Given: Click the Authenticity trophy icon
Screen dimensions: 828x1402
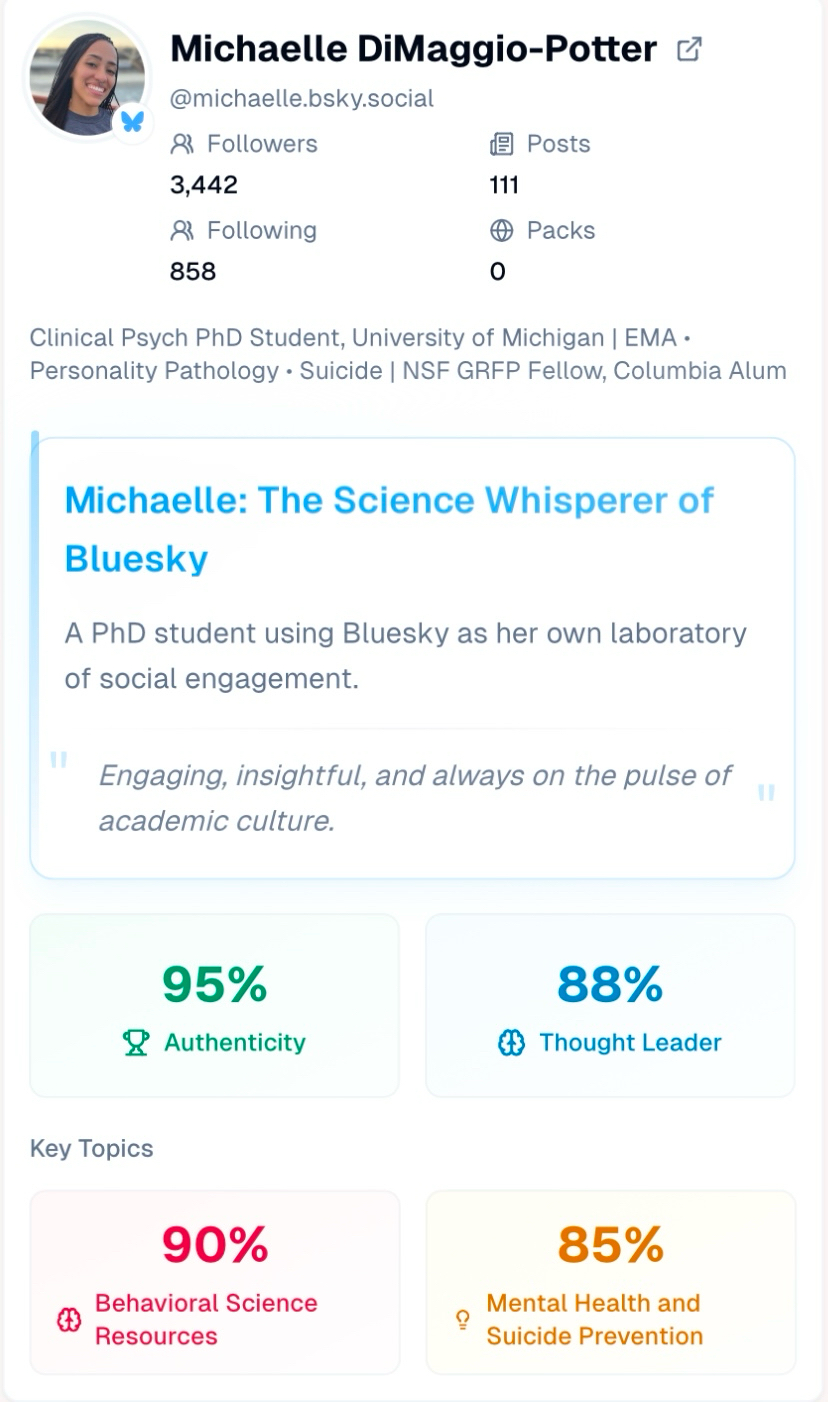Looking at the screenshot, I should click(x=135, y=1043).
